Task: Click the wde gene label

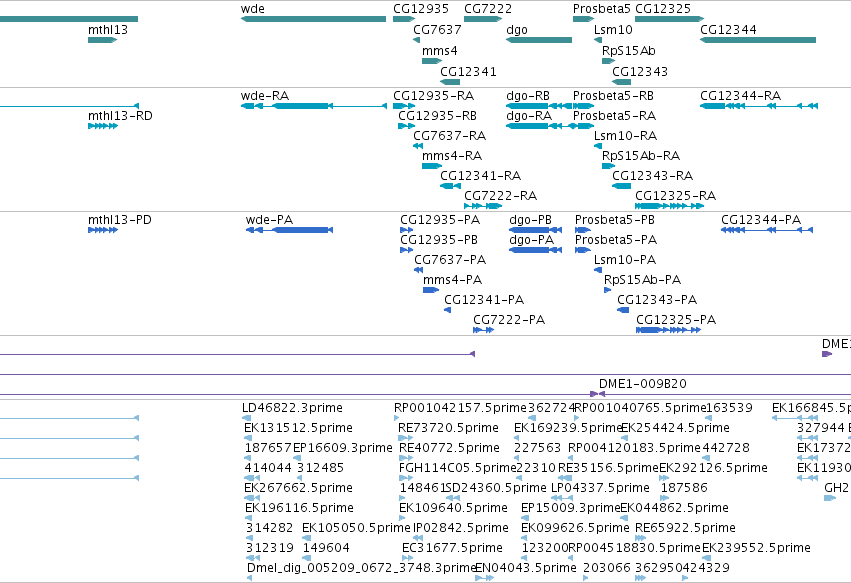Action: (253, 9)
